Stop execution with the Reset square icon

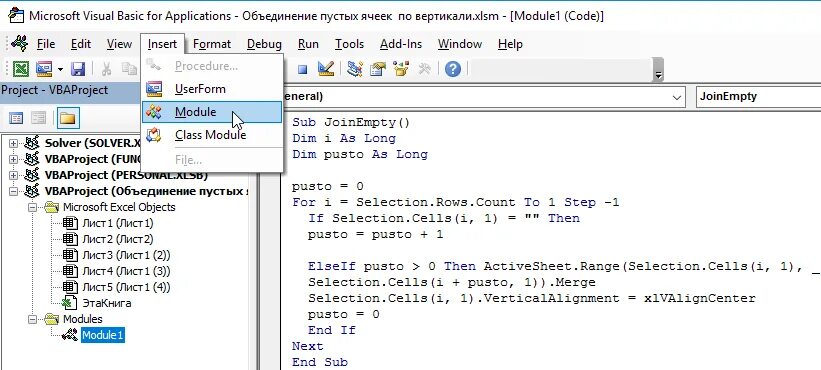[x=302, y=69]
